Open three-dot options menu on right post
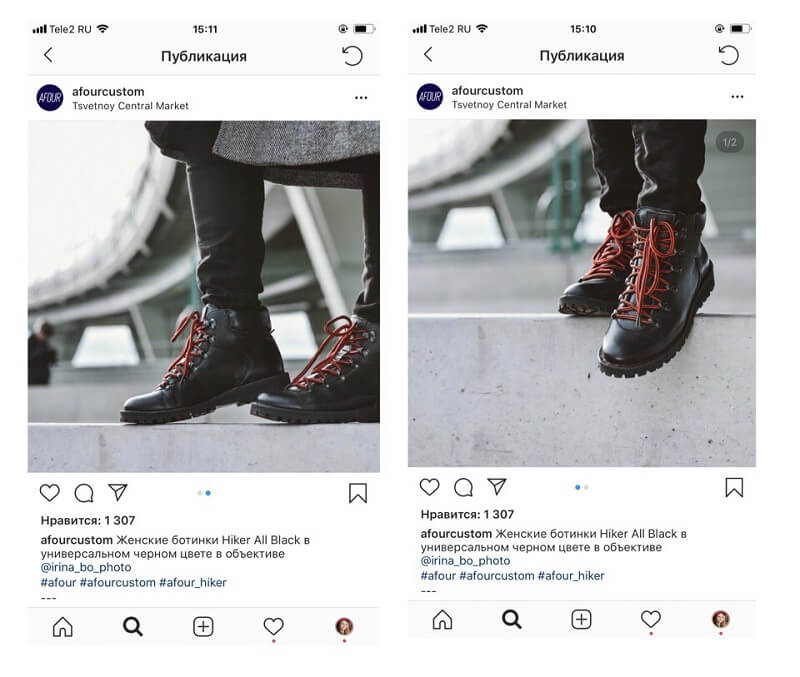This screenshot has width=800, height=677. coord(737,96)
